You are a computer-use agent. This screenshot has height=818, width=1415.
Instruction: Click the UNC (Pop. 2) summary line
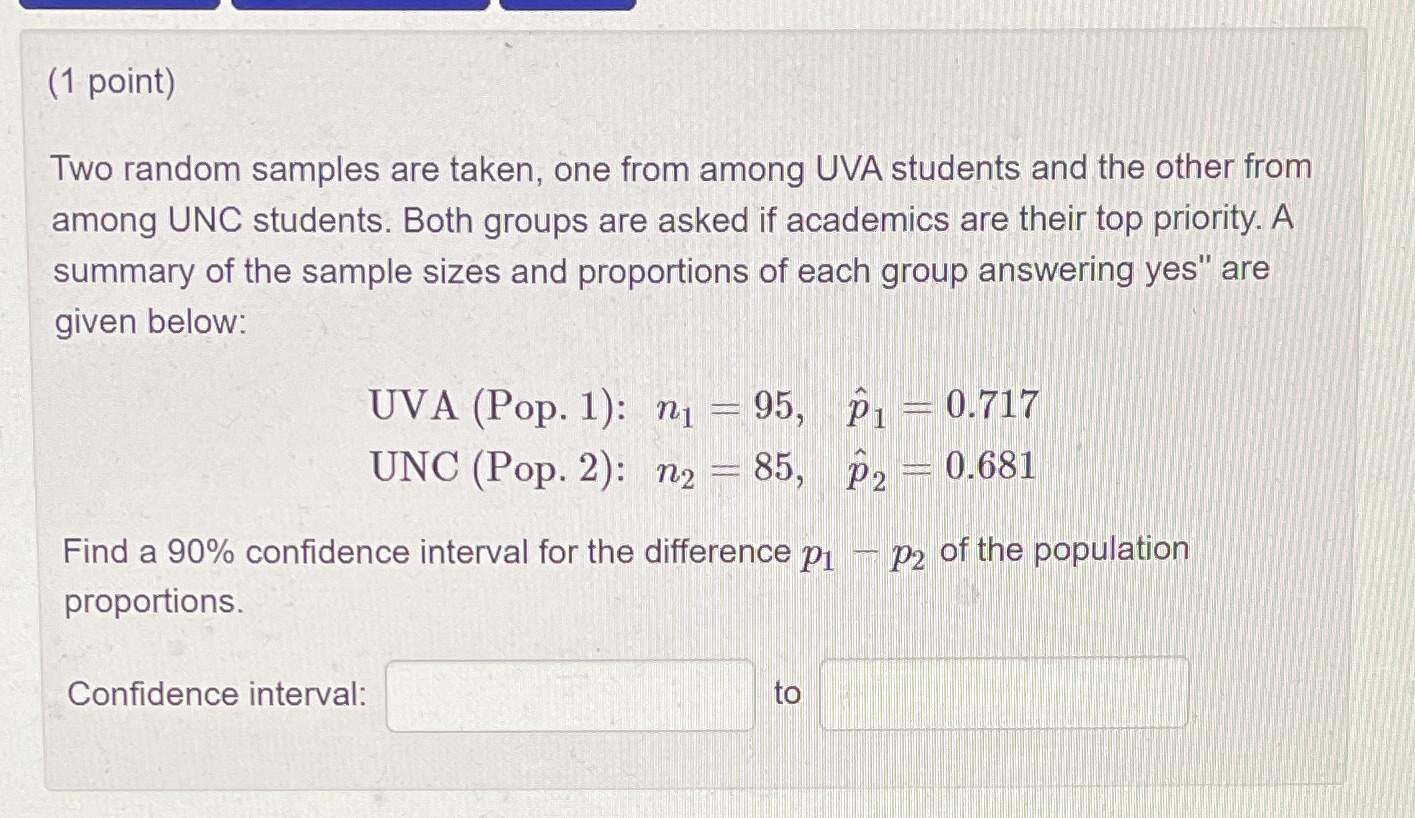[700, 466]
